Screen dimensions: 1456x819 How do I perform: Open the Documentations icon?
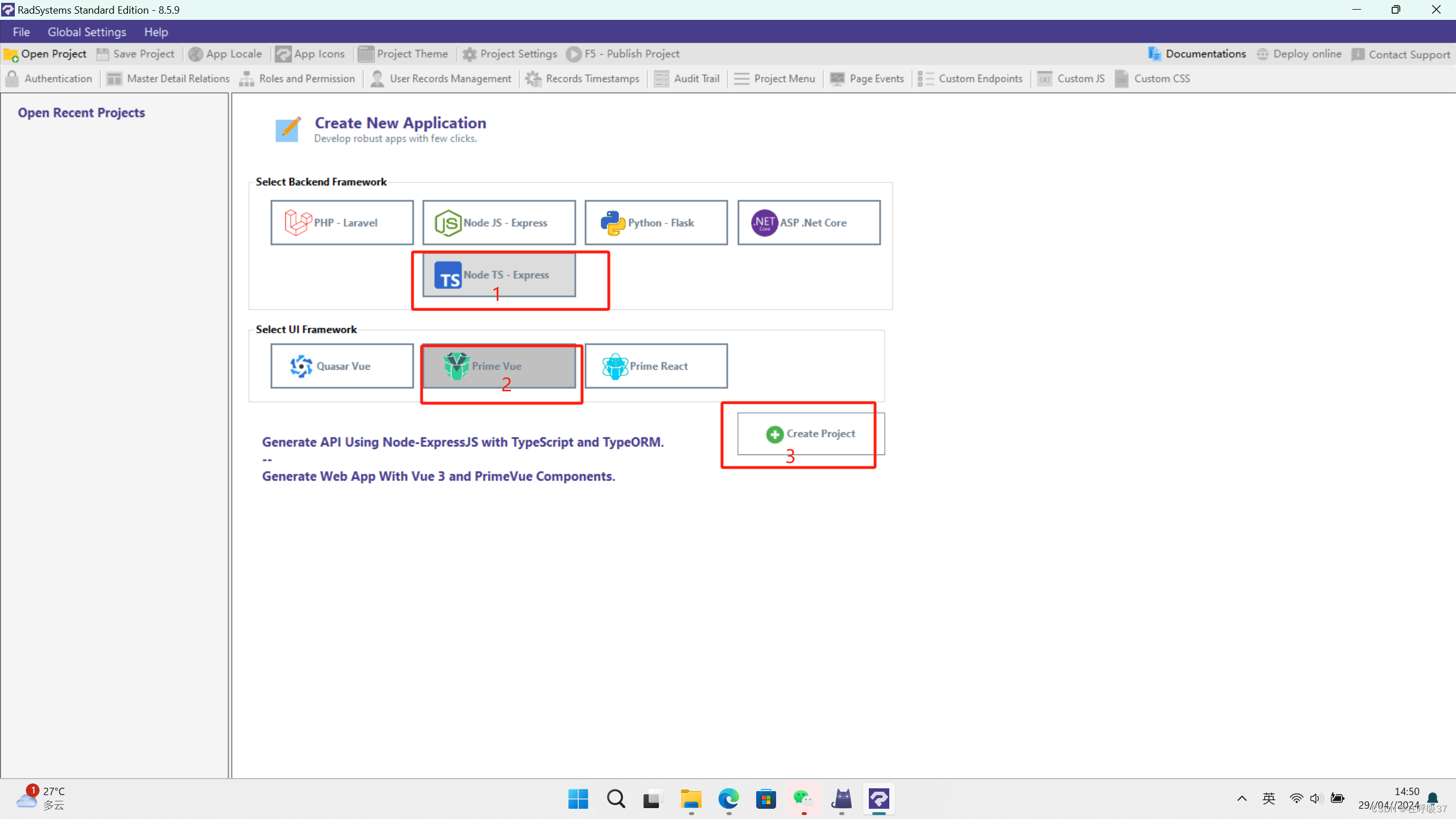(1154, 54)
